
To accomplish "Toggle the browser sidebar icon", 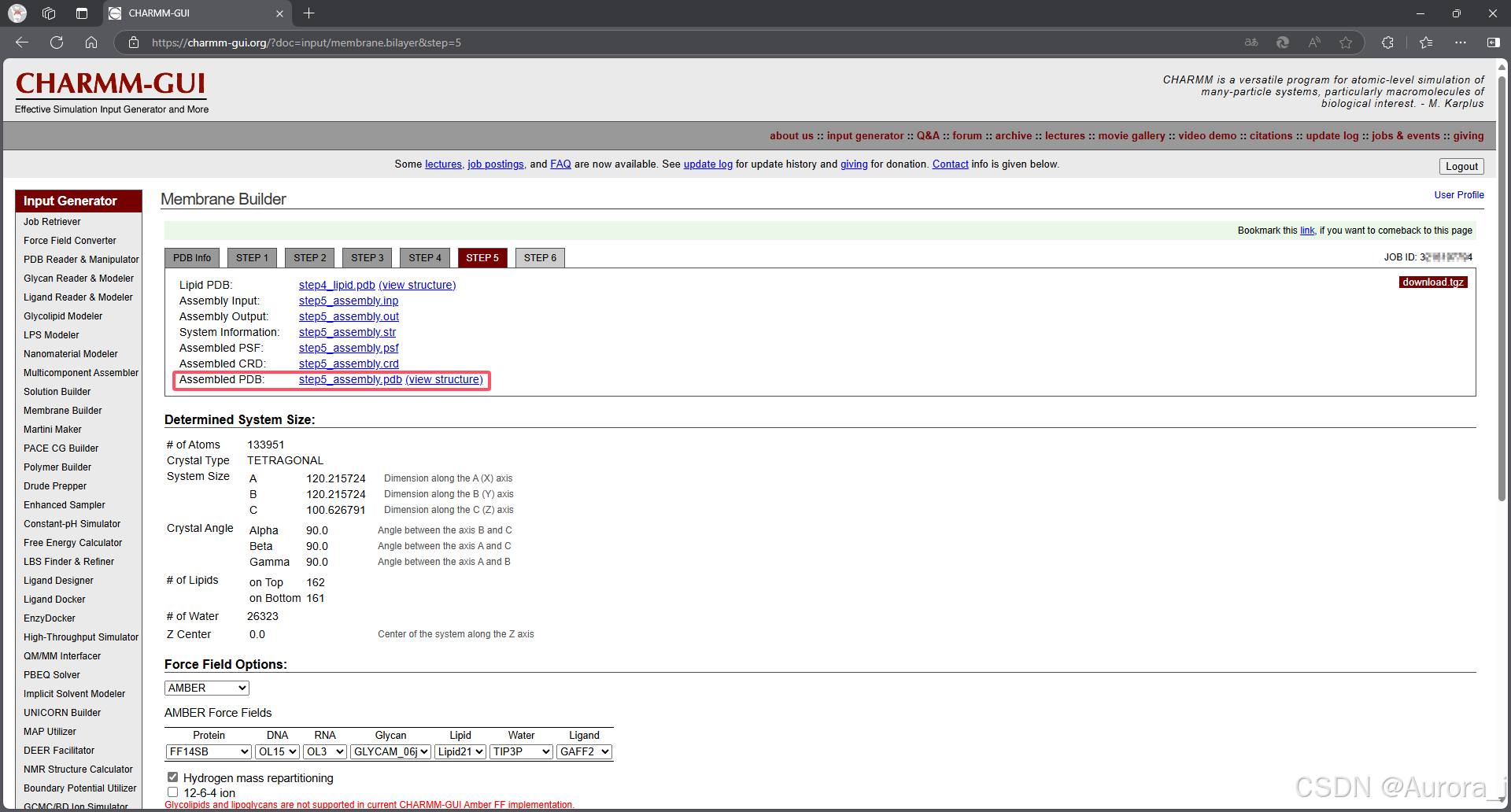I will pyautogui.click(x=1494, y=42).
